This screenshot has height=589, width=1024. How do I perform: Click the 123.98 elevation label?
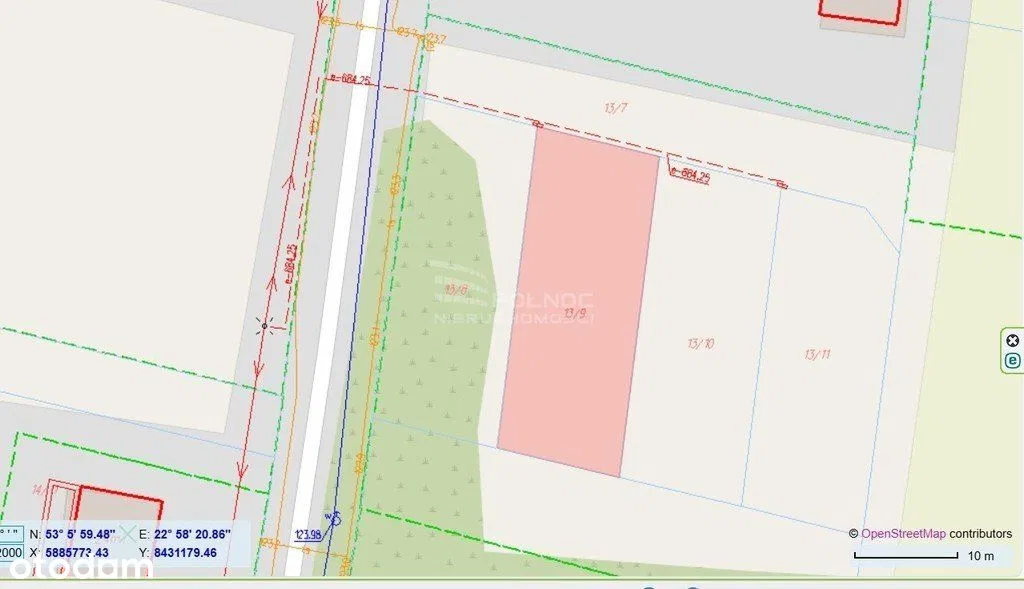click(x=308, y=535)
